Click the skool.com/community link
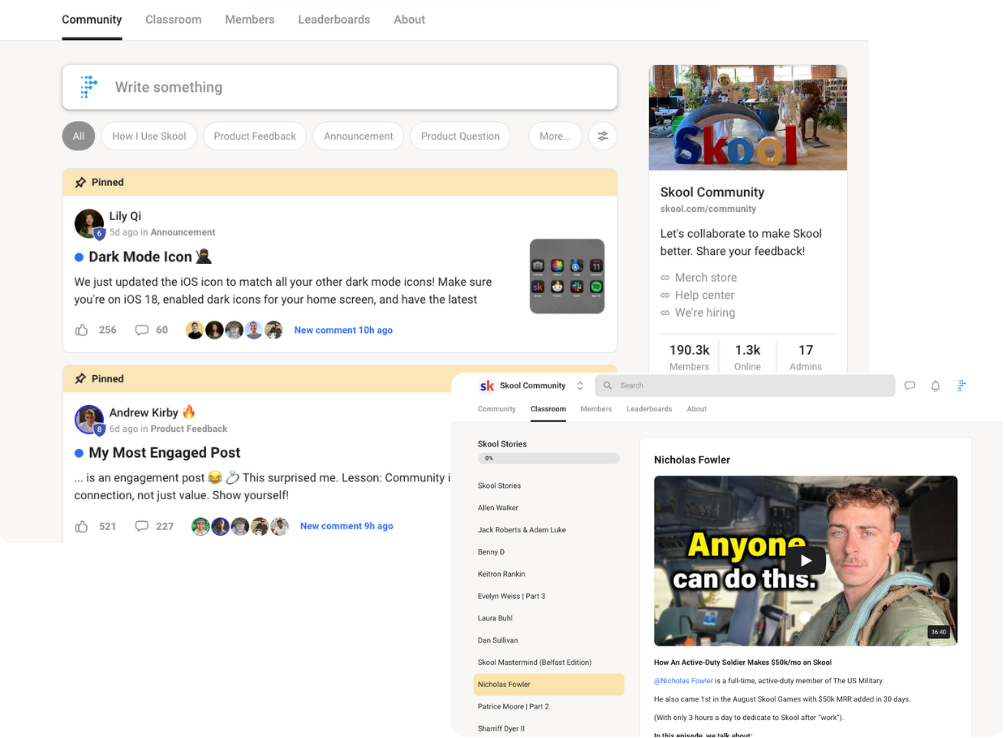The width and height of the screenshot is (1004, 738). pos(708,209)
